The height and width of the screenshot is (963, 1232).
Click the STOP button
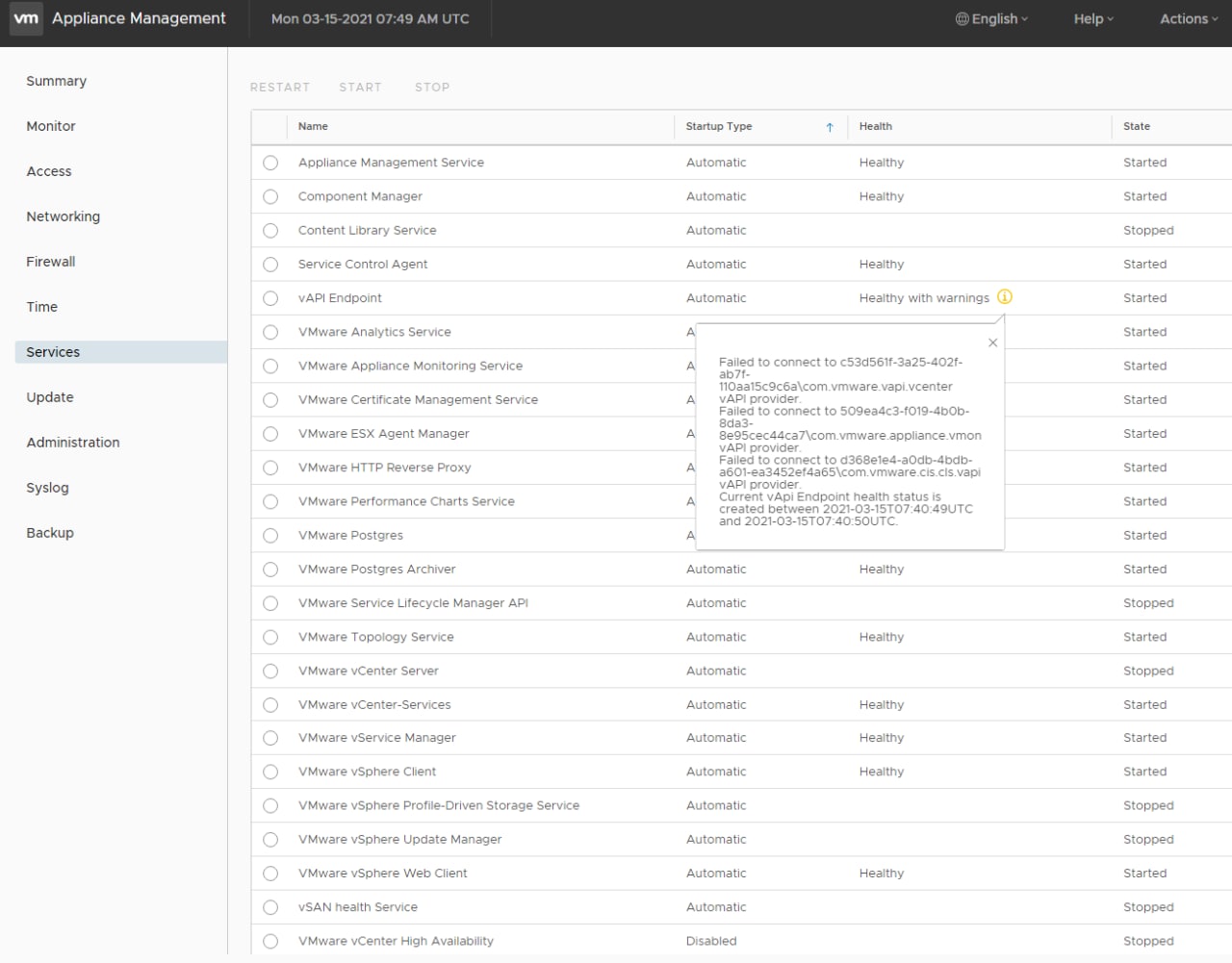tap(432, 87)
